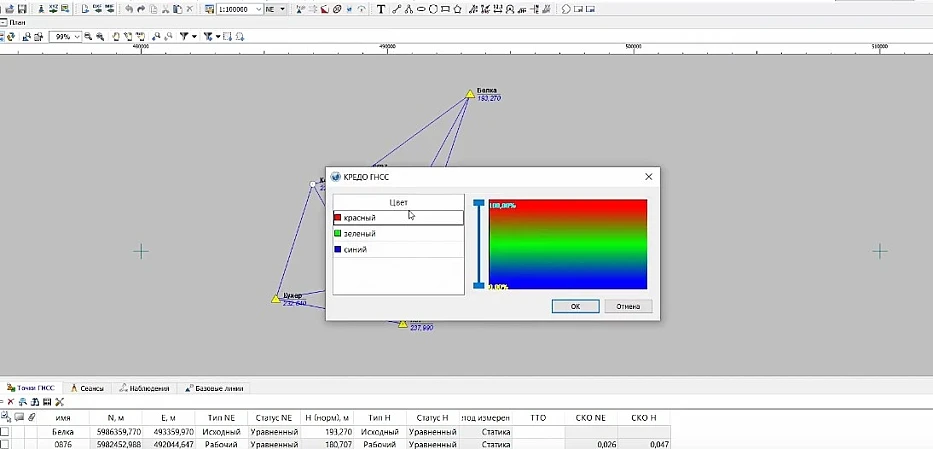This screenshot has width=933, height=449.
Task: Select the Text tool (T icon)
Action: [x=381, y=9]
